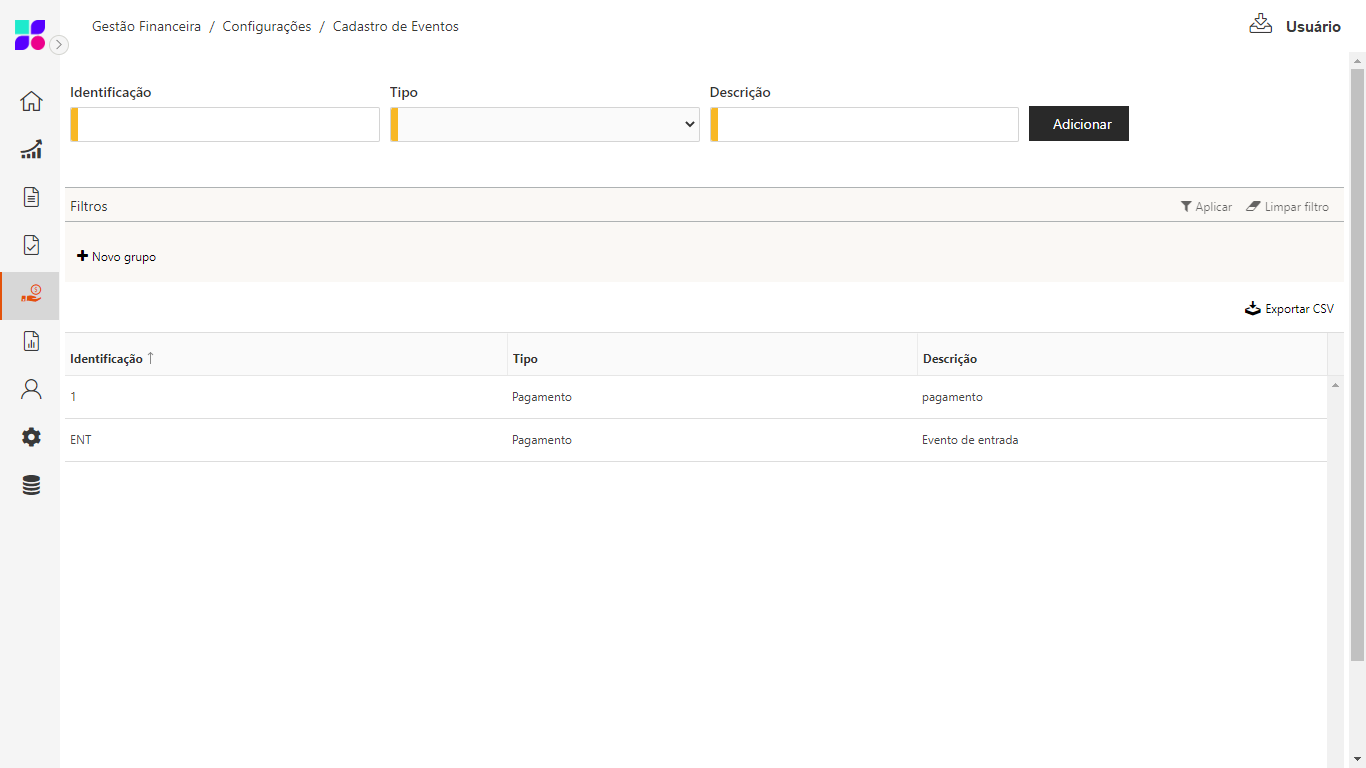
Task: Click the download inbox icon near Usuário
Action: 1260,24
